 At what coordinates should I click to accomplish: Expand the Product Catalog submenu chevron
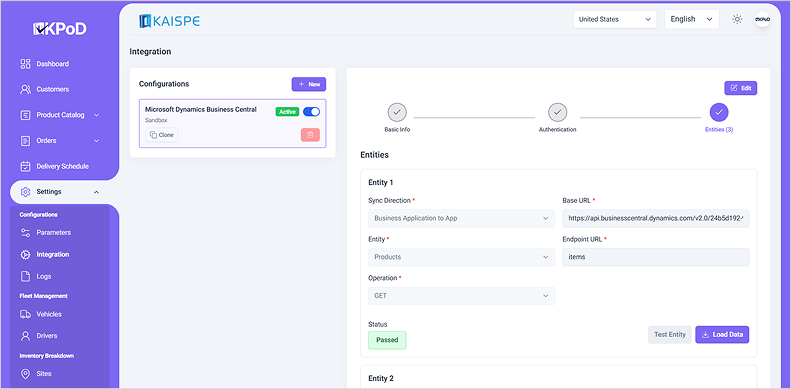[96, 115]
